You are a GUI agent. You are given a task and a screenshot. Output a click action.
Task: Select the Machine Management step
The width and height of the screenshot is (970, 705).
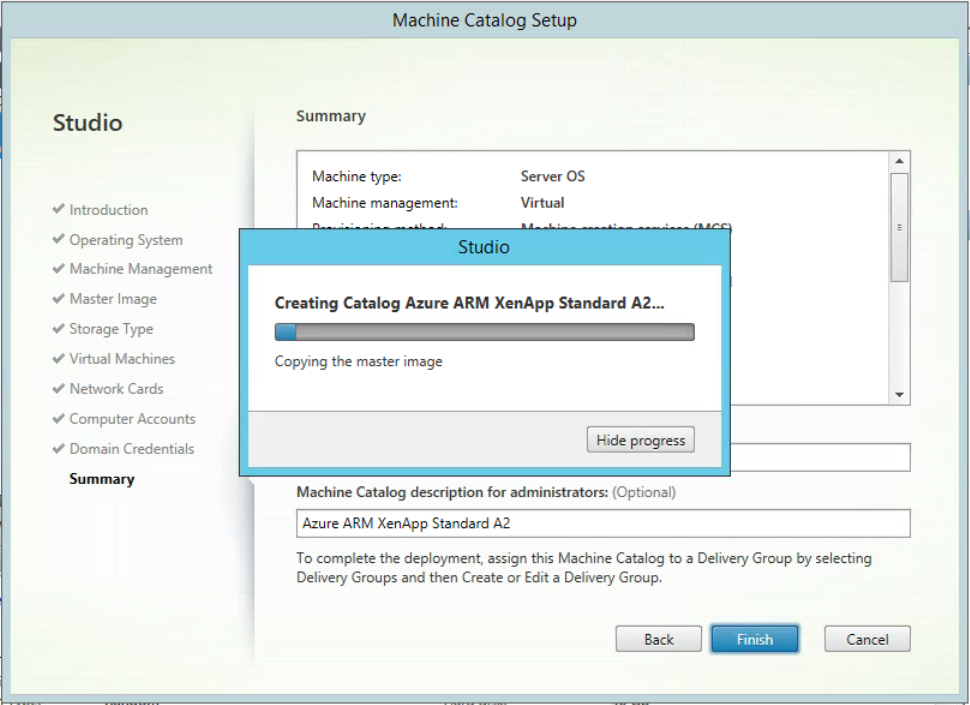coord(140,269)
